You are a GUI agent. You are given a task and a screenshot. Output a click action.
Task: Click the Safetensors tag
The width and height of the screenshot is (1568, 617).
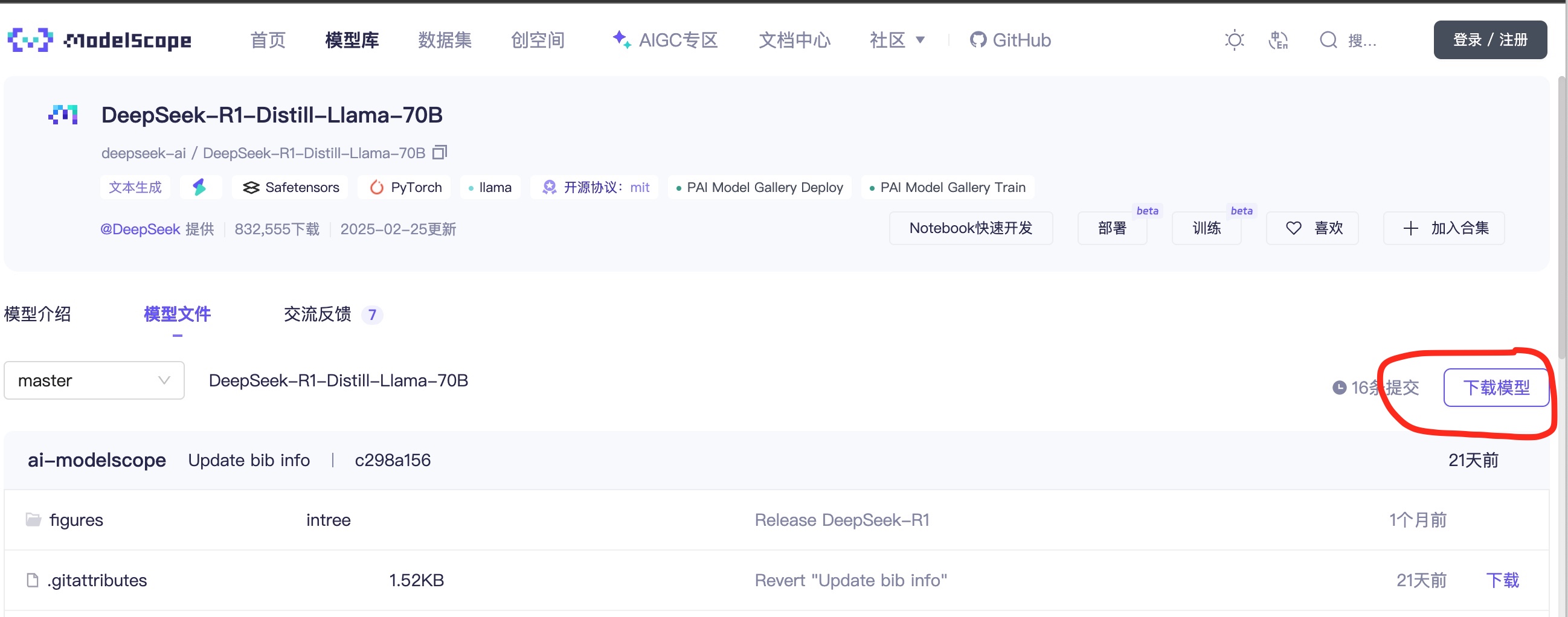click(291, 187)
